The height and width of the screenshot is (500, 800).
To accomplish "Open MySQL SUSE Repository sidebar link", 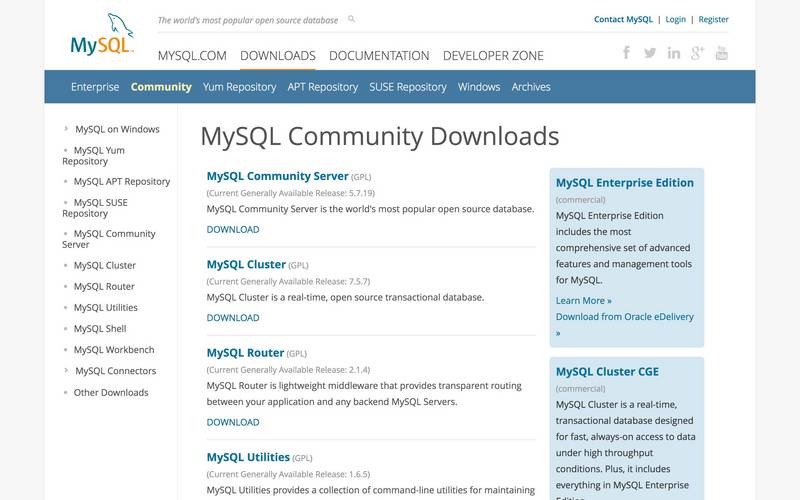I will pos(95,208).
